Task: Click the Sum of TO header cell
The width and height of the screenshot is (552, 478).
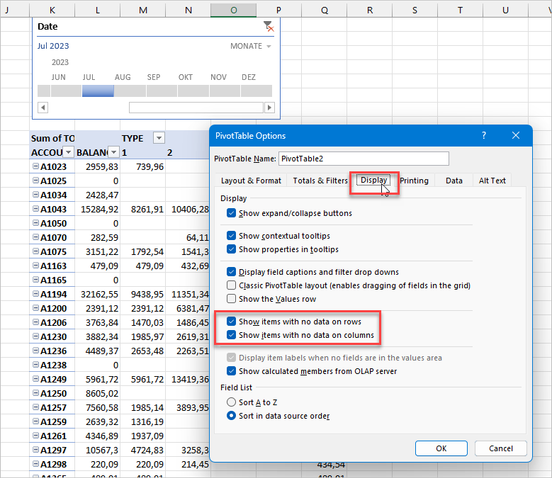Action: click(52, 138)
